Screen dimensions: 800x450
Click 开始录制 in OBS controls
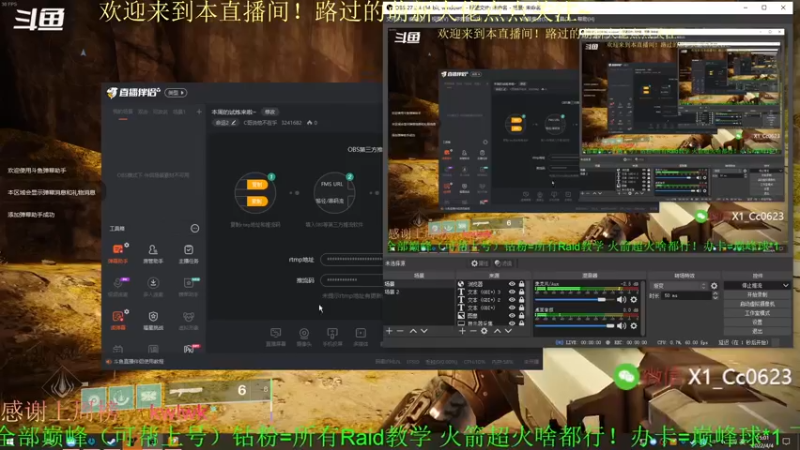(x=757, y=295)
